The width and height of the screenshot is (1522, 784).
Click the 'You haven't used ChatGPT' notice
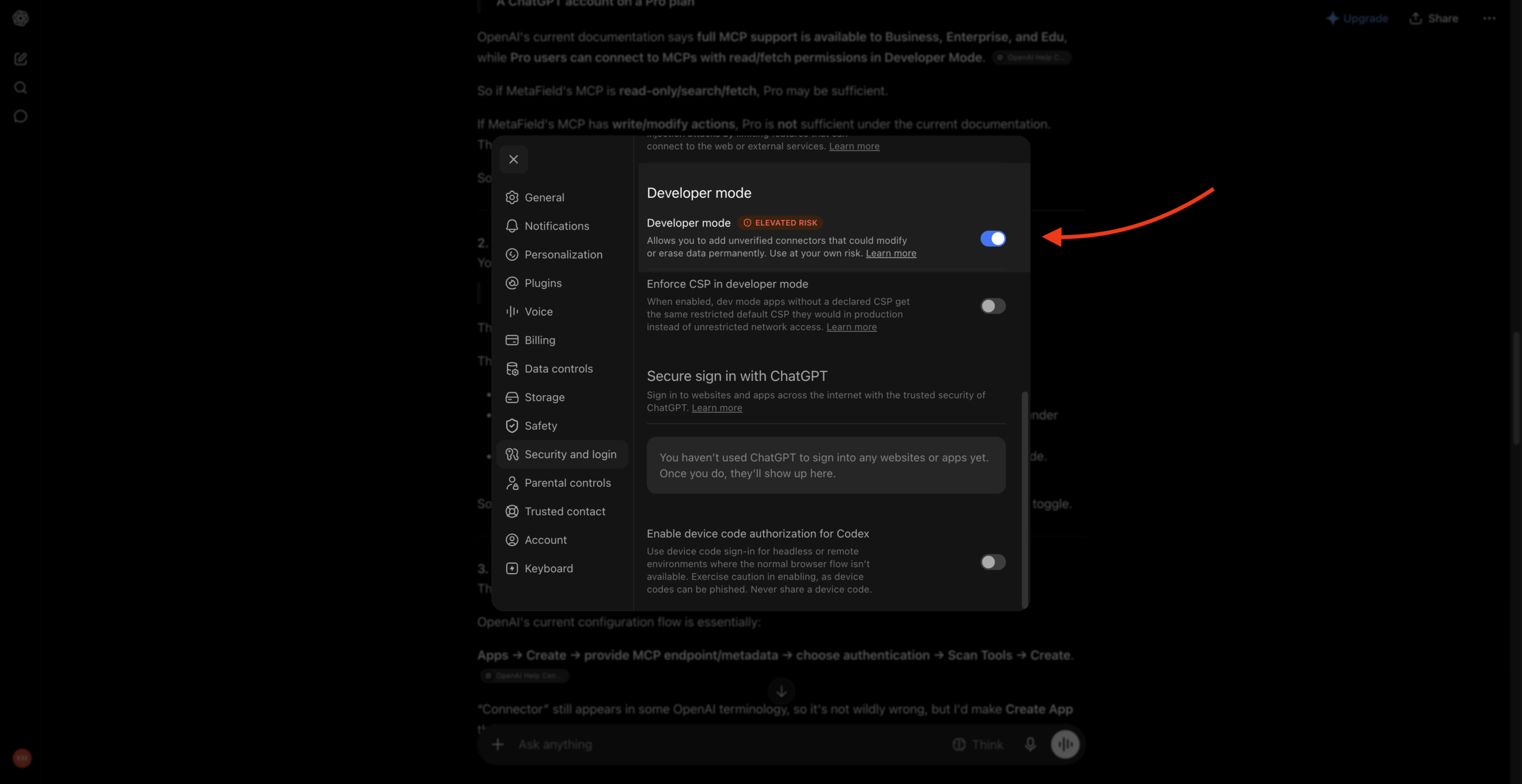click(x=826, y=465)
